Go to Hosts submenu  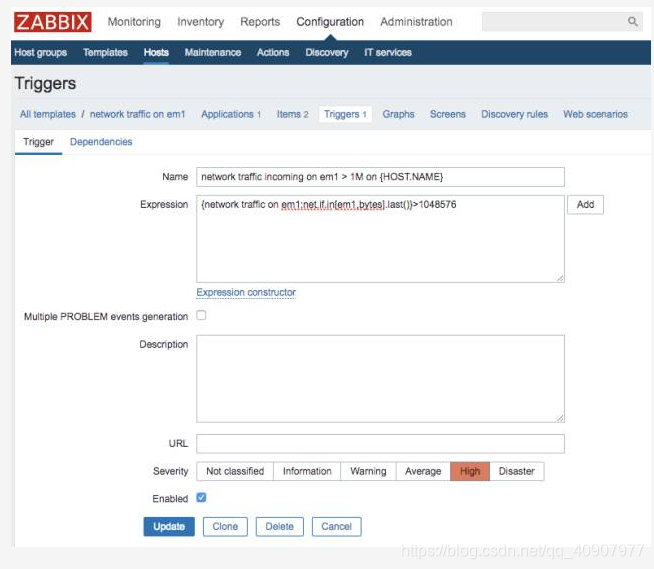click(156, 53)
